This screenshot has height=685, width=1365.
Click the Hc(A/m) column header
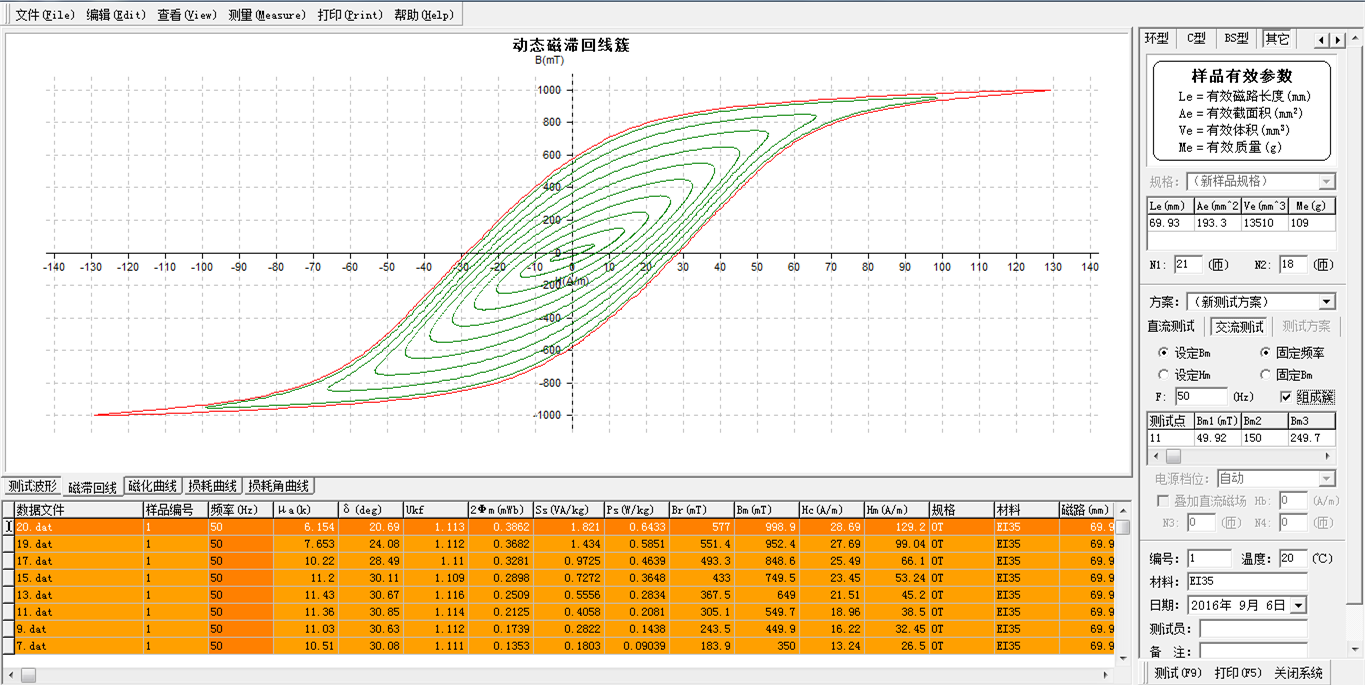[831, 510]
